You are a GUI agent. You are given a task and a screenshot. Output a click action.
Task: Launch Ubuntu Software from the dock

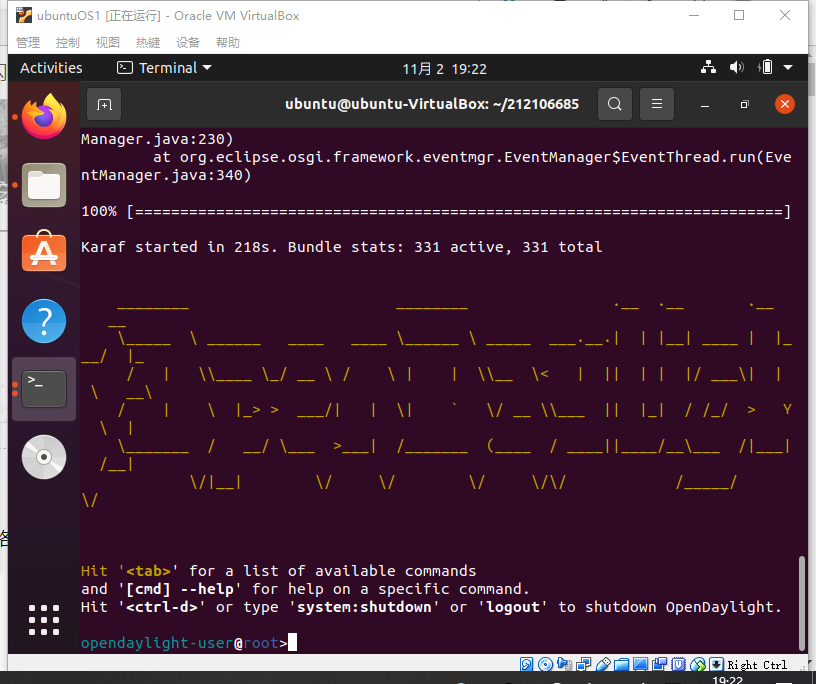tap(44, 251)
